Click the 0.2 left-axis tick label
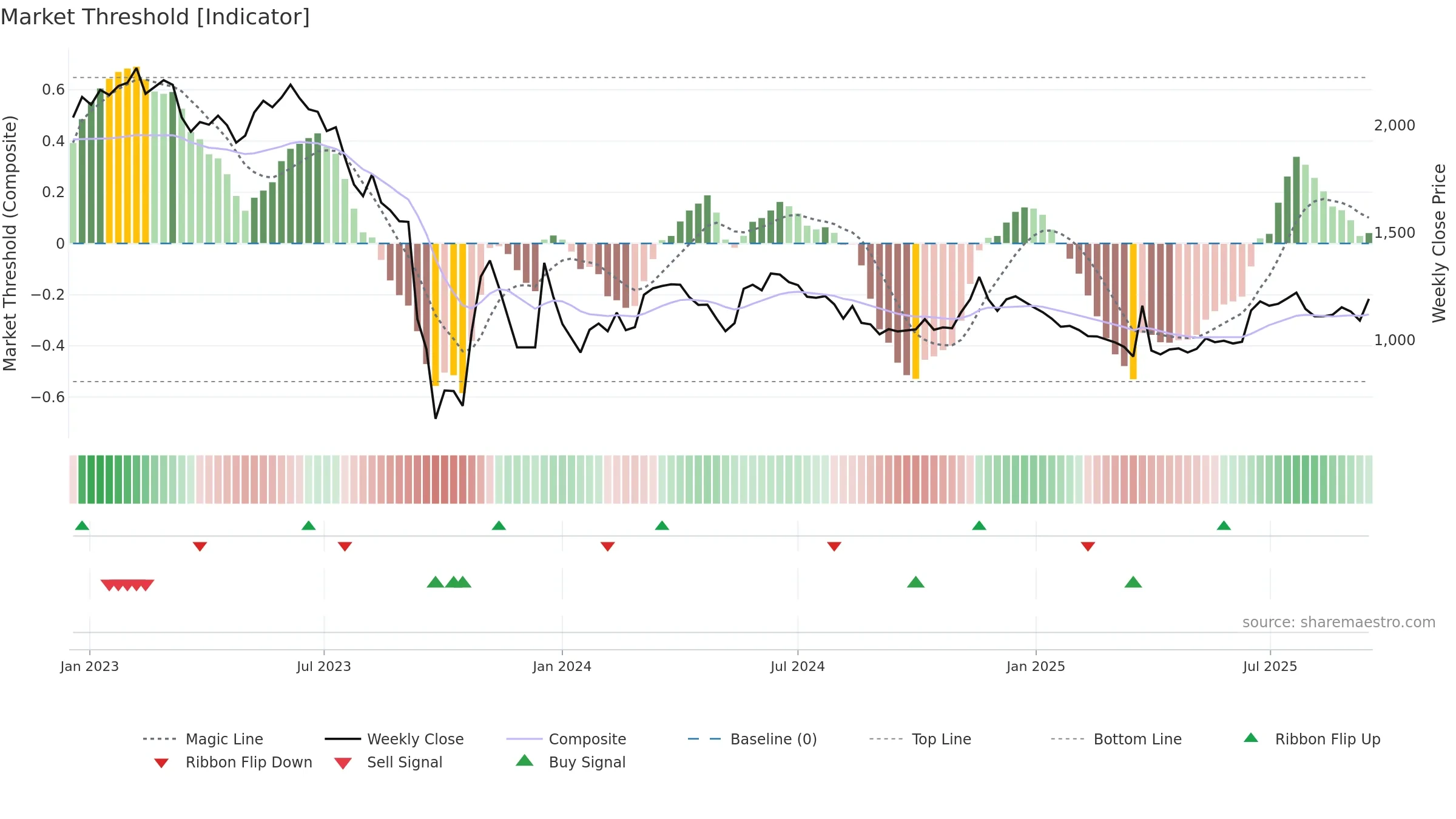Viewport: 1456px width, 819px height. pos(53,192)
